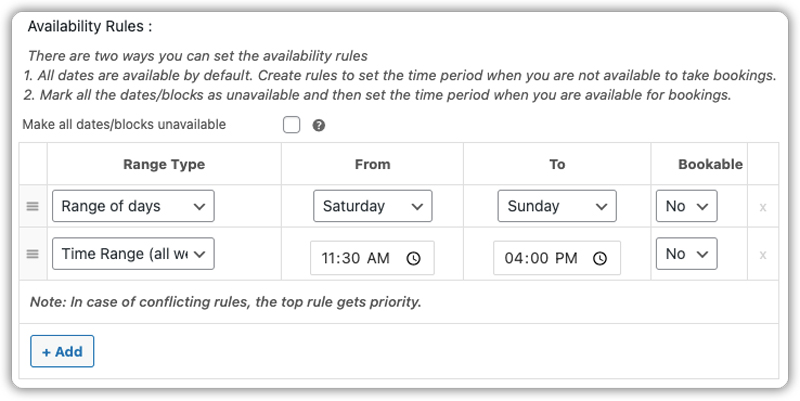Expand the Sunday To dropdown
This screenshot has height=401, width=800.
click(x=557, y=206)
